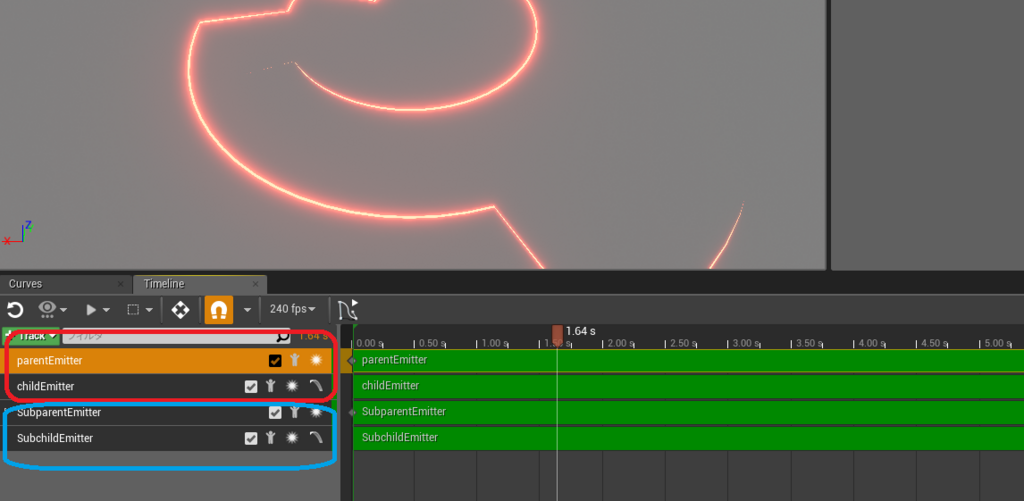The height and width of the screenshot is (501, 1024).
Task: Click the four-arrow transform icon
Action: pos(180,310)
